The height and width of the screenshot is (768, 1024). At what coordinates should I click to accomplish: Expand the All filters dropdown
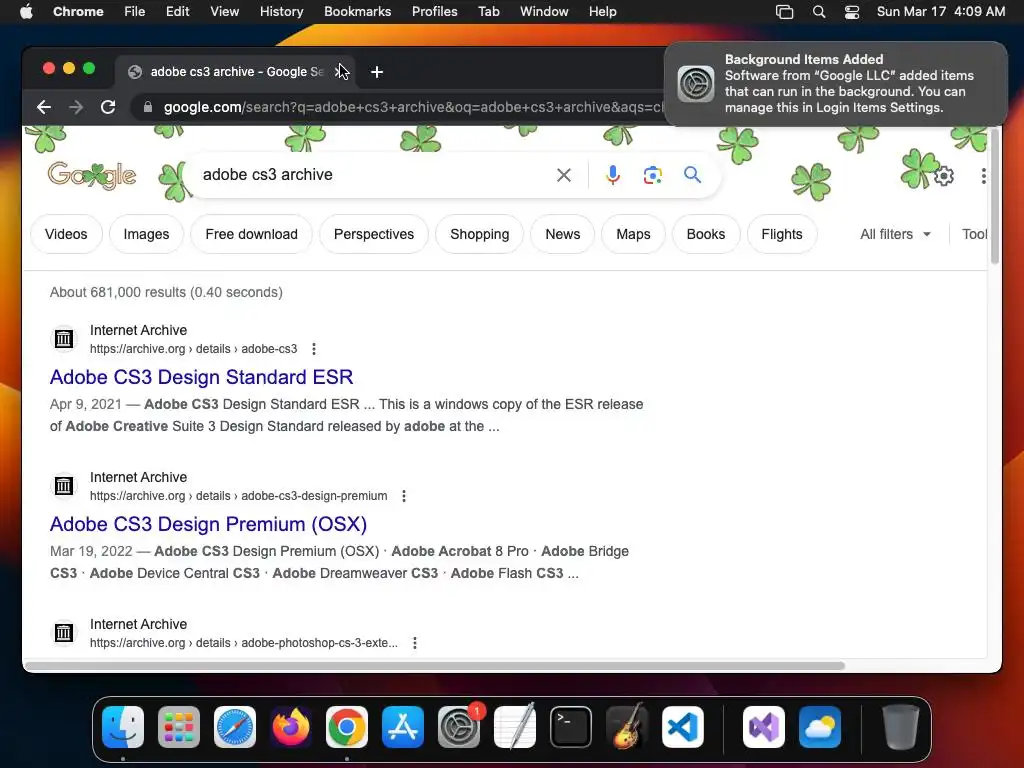pos(895,234)
